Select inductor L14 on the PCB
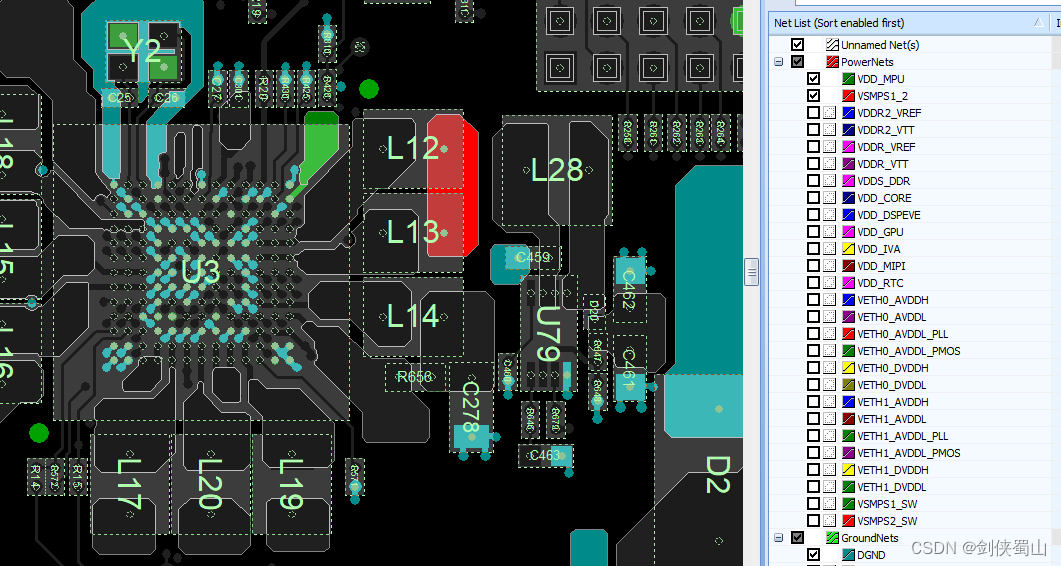Screen dimensions: 1061x566 (x=413, y=316)
